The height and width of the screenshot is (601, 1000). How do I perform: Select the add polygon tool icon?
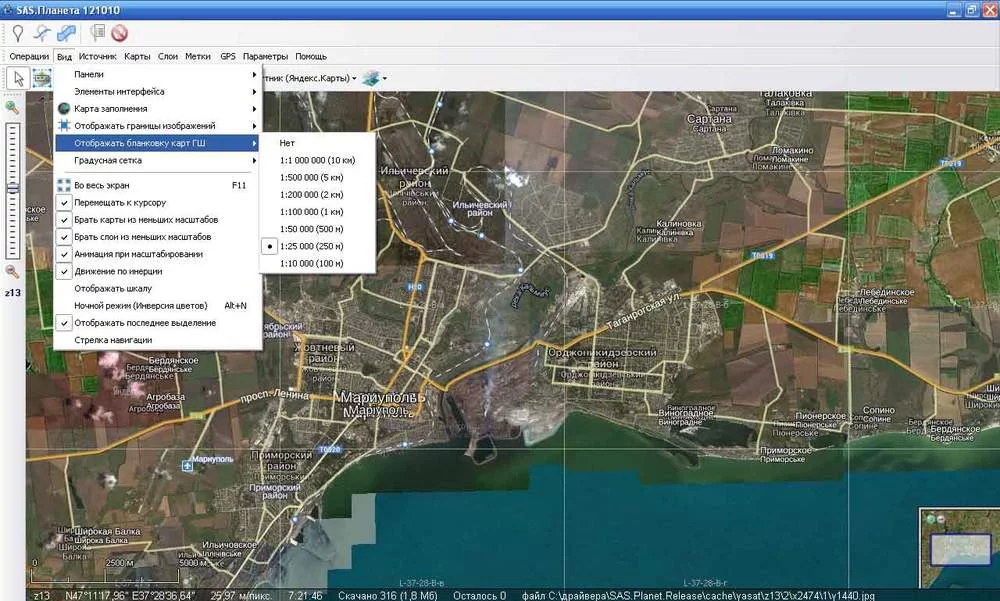pyautogui.click(x=67, y=33)
